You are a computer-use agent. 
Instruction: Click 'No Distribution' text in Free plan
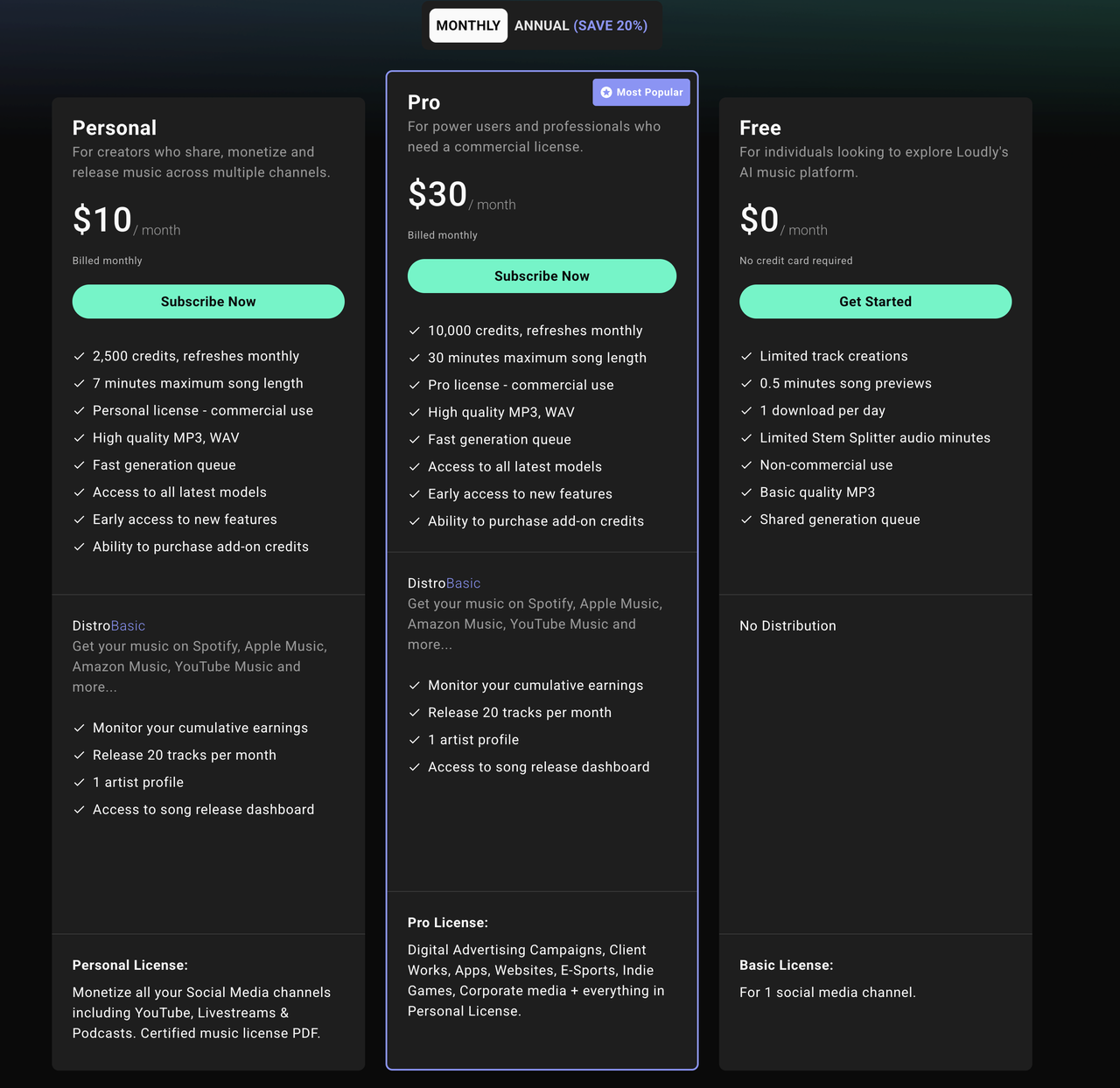tap(787, 626)
